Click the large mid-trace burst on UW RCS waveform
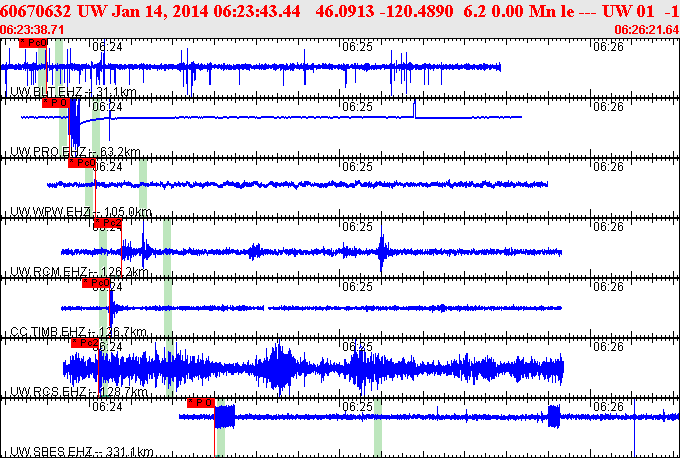Viewport: 680px width, 458px height. [x=277, y=367]
